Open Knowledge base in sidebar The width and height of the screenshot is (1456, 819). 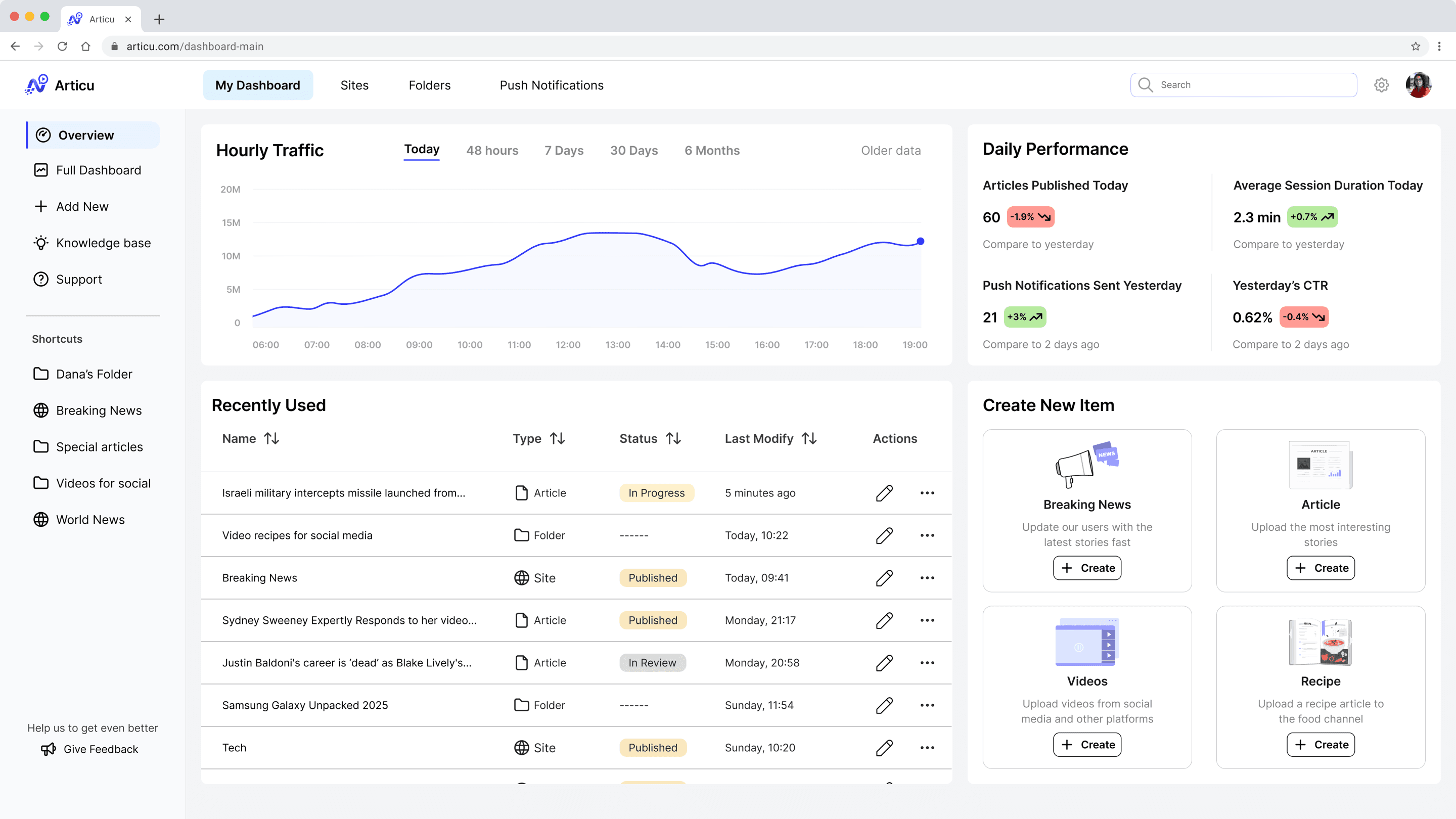coord(92,243)
